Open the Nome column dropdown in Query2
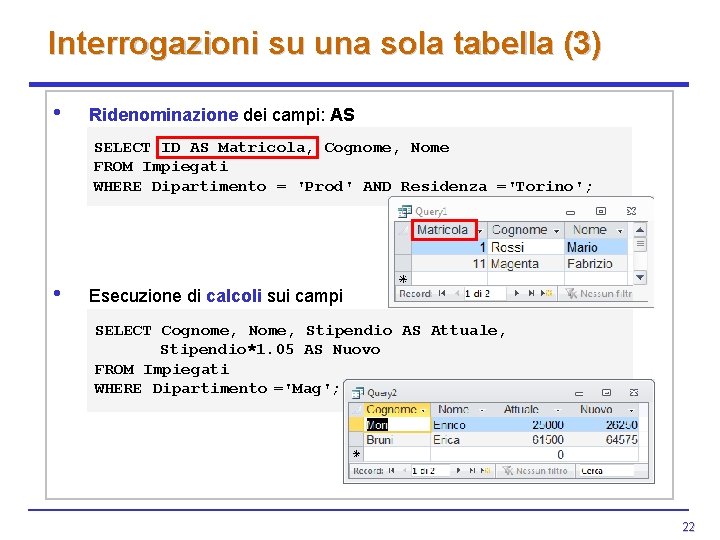The height and width of the screenshot is (540, 720). pyautogui.click(x=482, y=410)
